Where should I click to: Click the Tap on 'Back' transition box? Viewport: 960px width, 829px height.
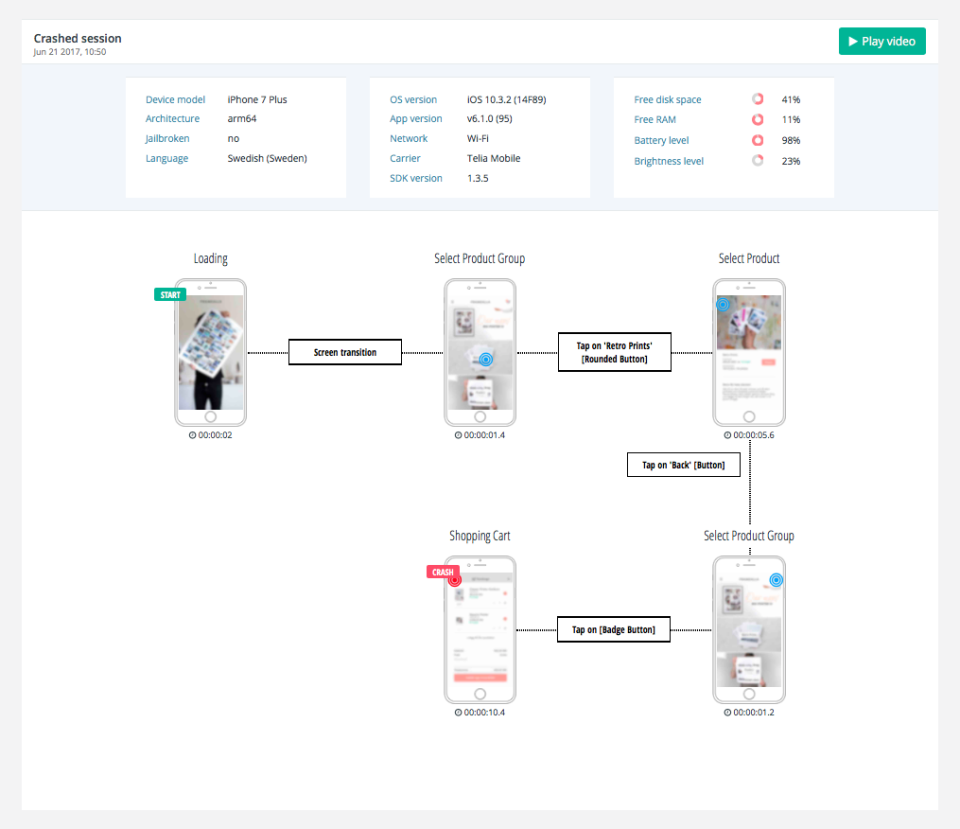pos(683,464)
